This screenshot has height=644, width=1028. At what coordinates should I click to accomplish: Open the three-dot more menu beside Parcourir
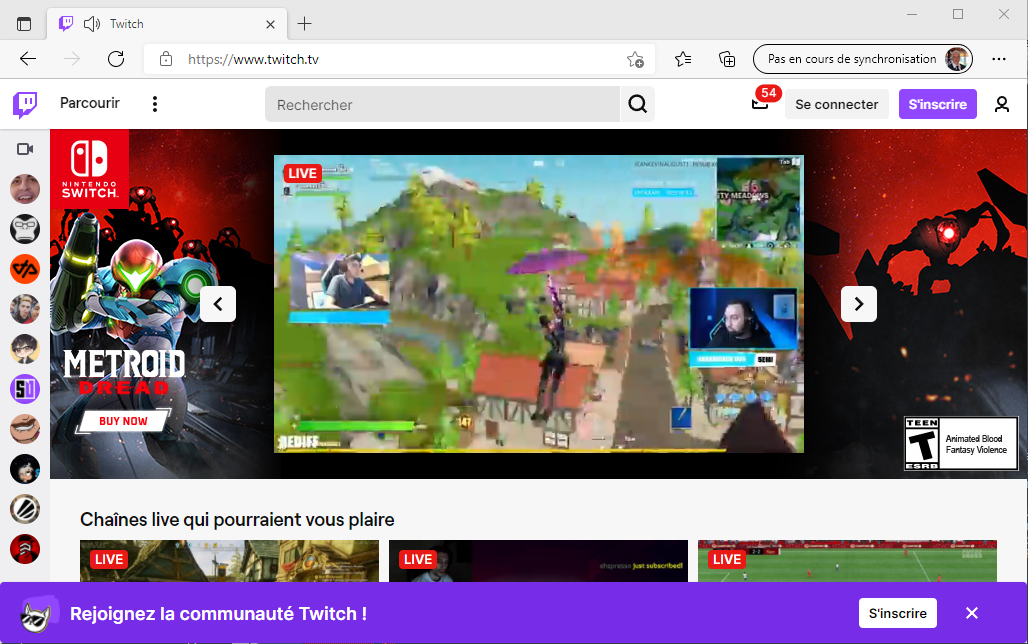(x=155, y=104)
